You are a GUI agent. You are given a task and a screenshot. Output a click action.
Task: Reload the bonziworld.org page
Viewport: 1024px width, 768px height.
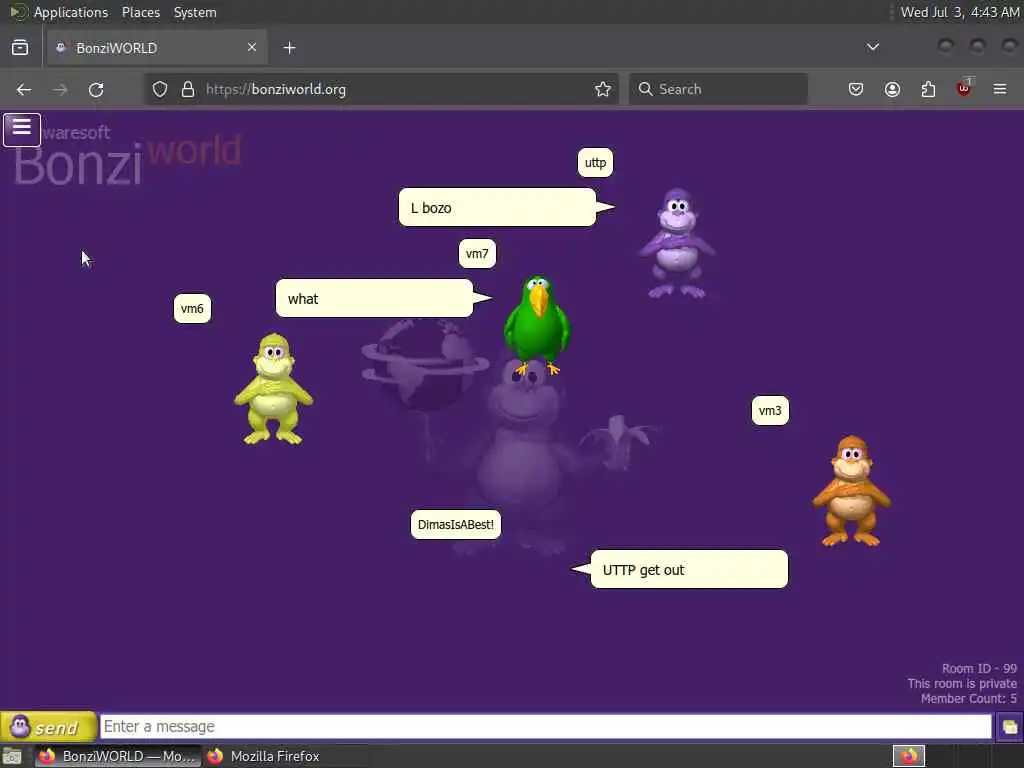pyautogui.click(x=96, y=89)
